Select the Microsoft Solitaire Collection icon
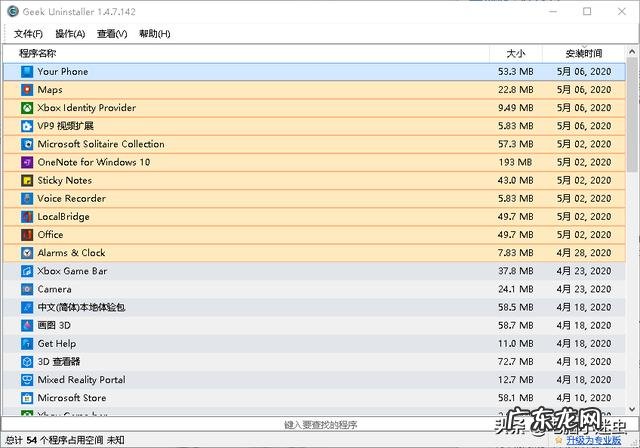Viewport: 640px width, 448px height. coord(27,144)
